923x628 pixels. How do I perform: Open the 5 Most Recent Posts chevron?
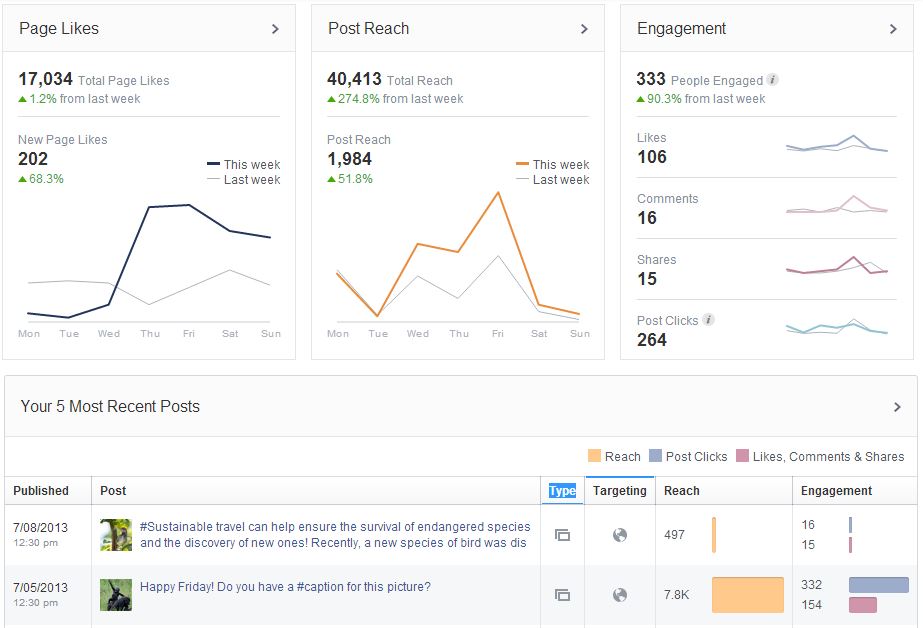coord(897,407)
